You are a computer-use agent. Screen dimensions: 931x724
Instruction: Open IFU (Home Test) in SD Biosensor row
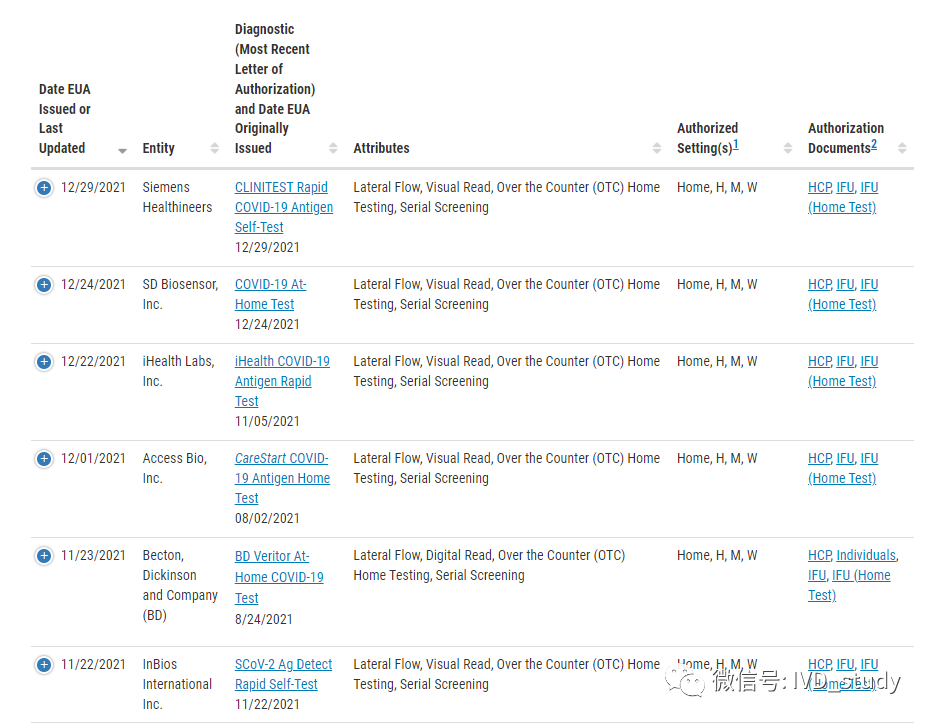pos(843,295)
